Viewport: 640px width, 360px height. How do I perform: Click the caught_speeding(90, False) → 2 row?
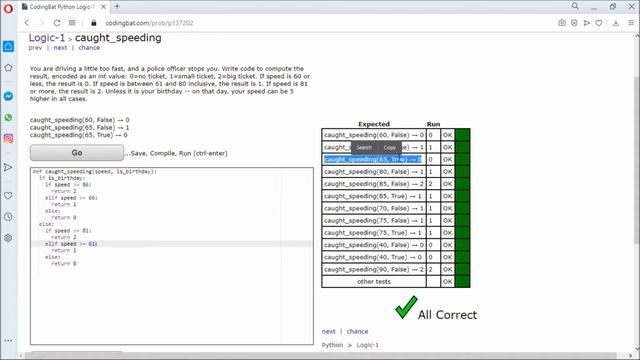[396, 269]
